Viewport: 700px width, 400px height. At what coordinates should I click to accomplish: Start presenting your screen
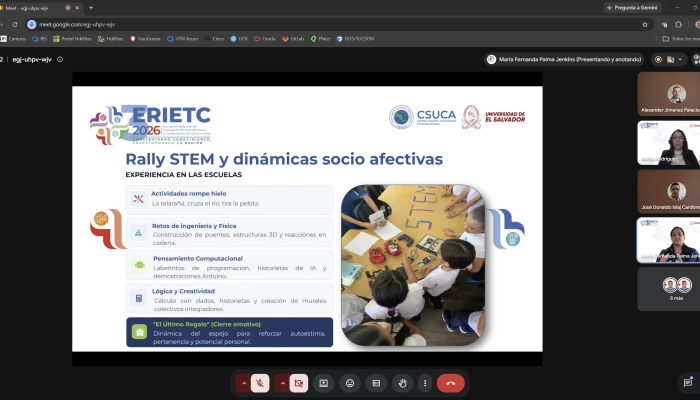tap(324, 383)
